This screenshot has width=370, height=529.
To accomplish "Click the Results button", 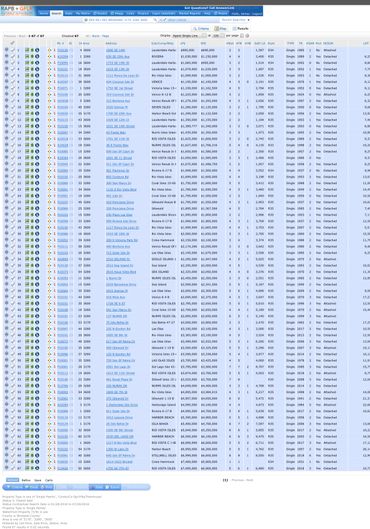I will [241, 29].
